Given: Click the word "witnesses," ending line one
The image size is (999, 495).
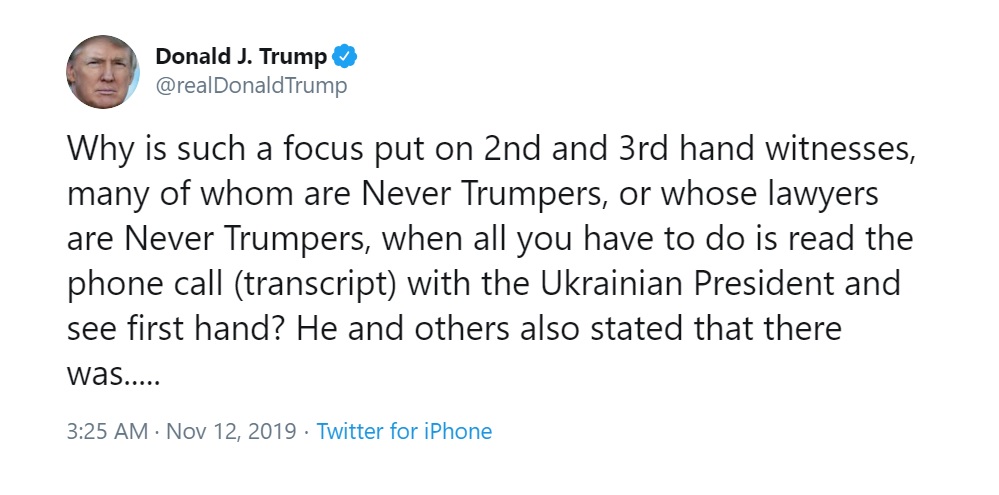Looking at the screenshot, I should point(840,150).
